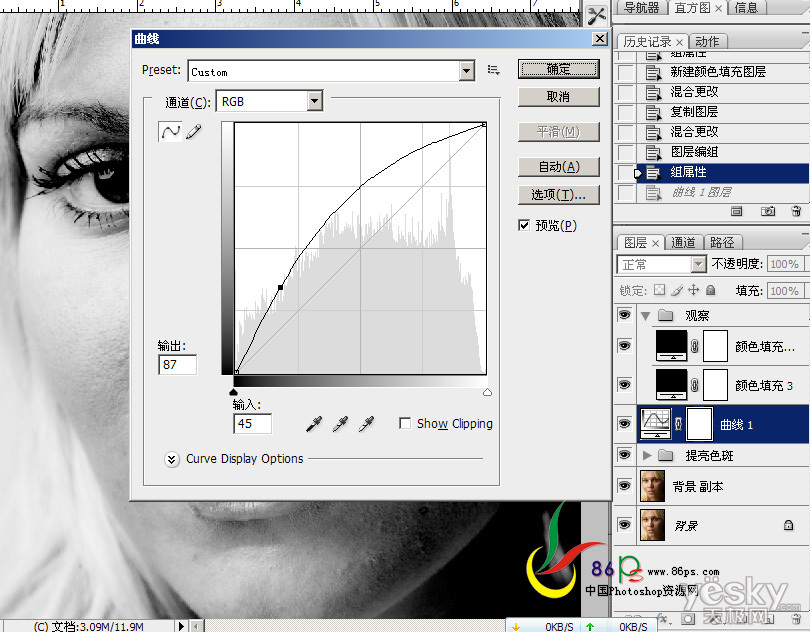Click the 背景 副本 layer thumbnail

(x=652, y=486)
